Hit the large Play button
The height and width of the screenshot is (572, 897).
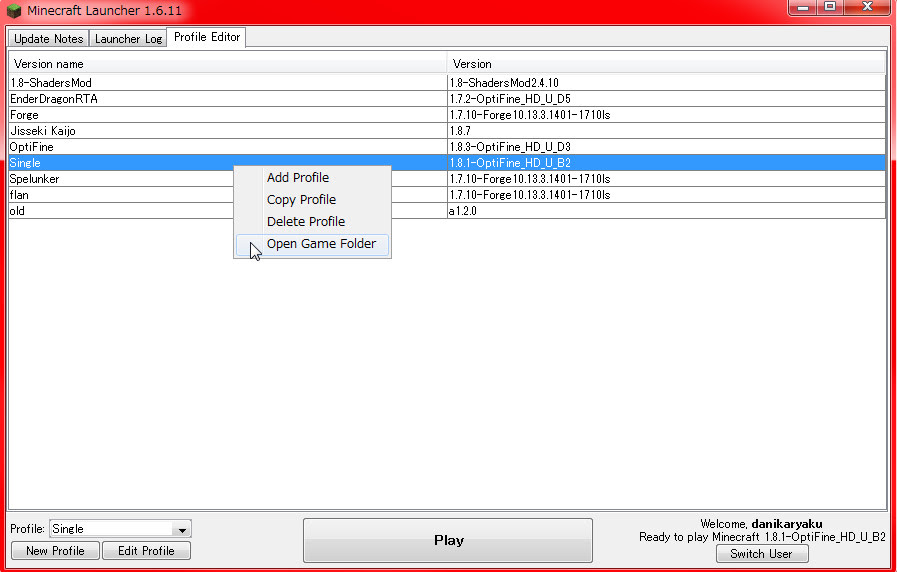pyautogui.click(x=448, y=541)
